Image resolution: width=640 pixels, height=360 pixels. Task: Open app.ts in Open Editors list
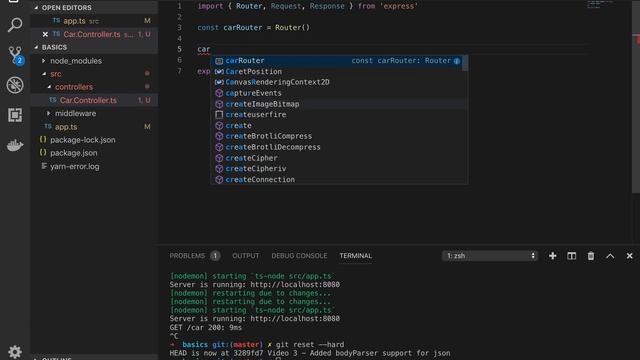94,21
